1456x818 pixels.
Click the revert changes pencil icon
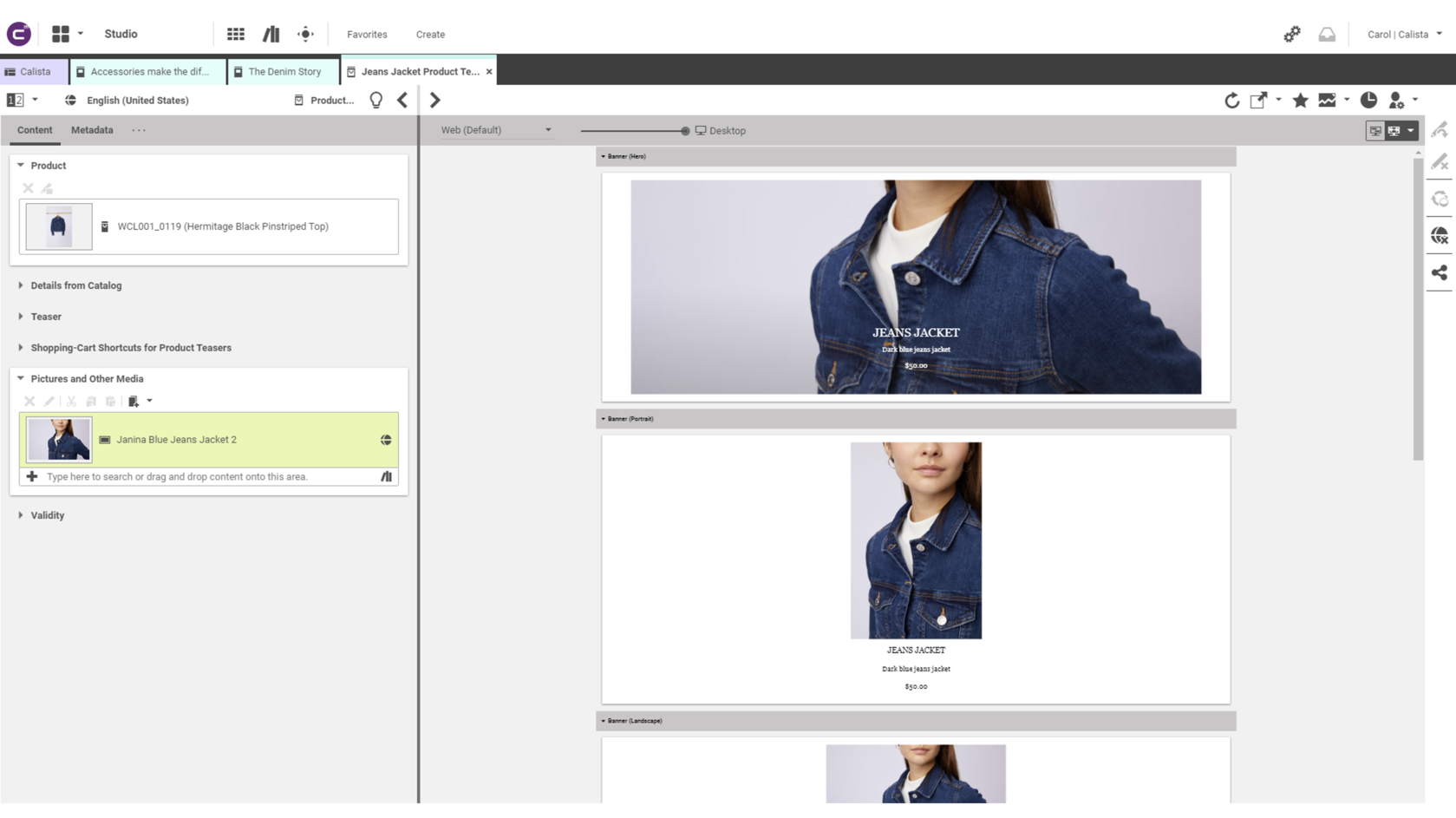(1440, 129)
